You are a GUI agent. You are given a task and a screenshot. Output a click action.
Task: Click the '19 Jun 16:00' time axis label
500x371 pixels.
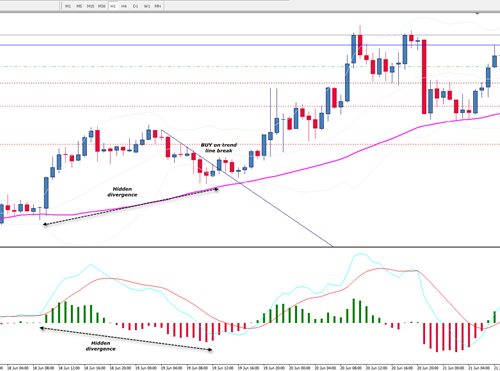pyautogui.click(x=249, y=368)
